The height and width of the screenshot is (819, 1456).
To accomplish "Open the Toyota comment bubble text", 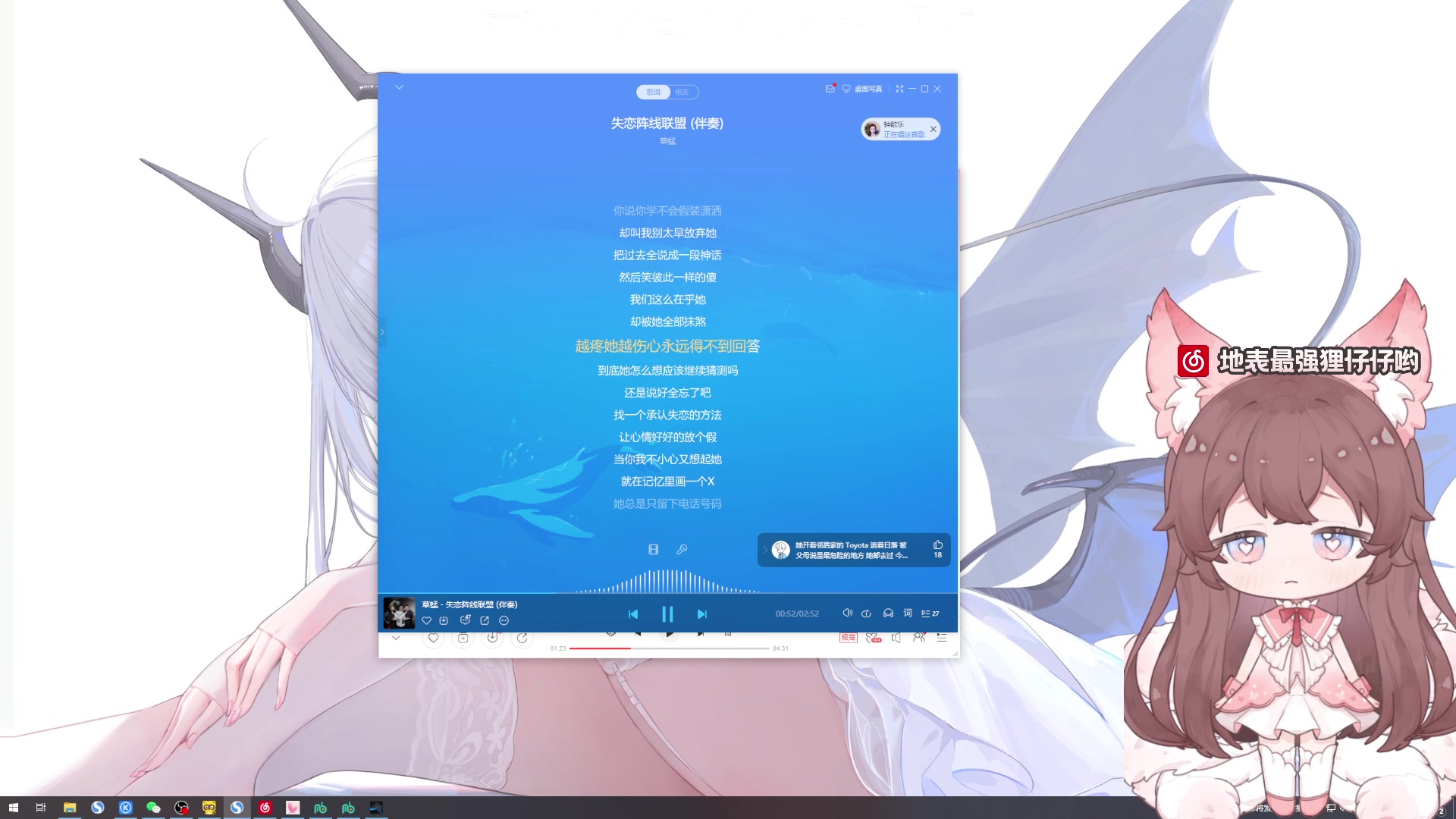I will pos(851,550).
